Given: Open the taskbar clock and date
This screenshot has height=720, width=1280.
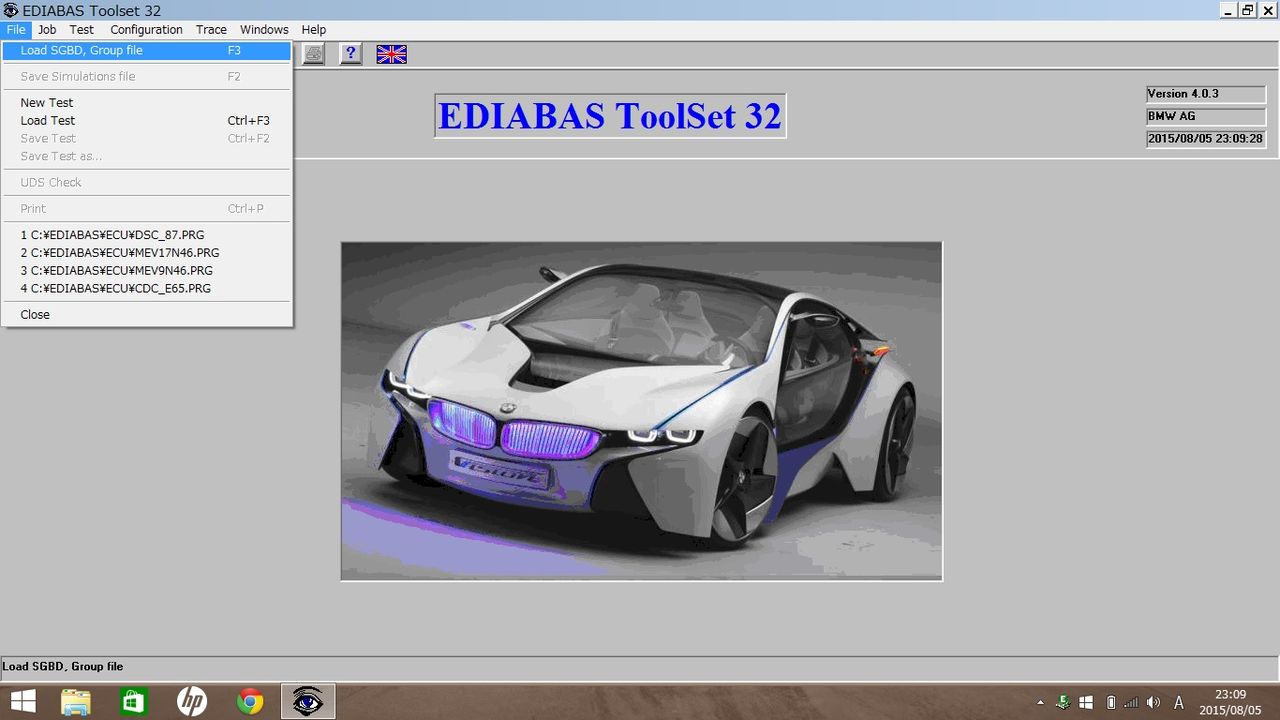Looking at the screenshot, I should click(x=1230, y=702).
